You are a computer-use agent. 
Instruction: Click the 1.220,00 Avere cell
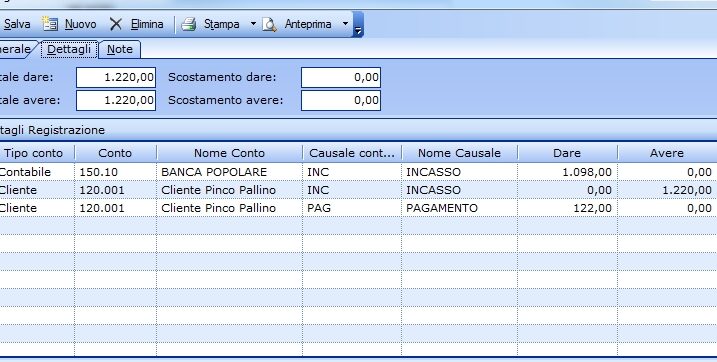(668, 190)
